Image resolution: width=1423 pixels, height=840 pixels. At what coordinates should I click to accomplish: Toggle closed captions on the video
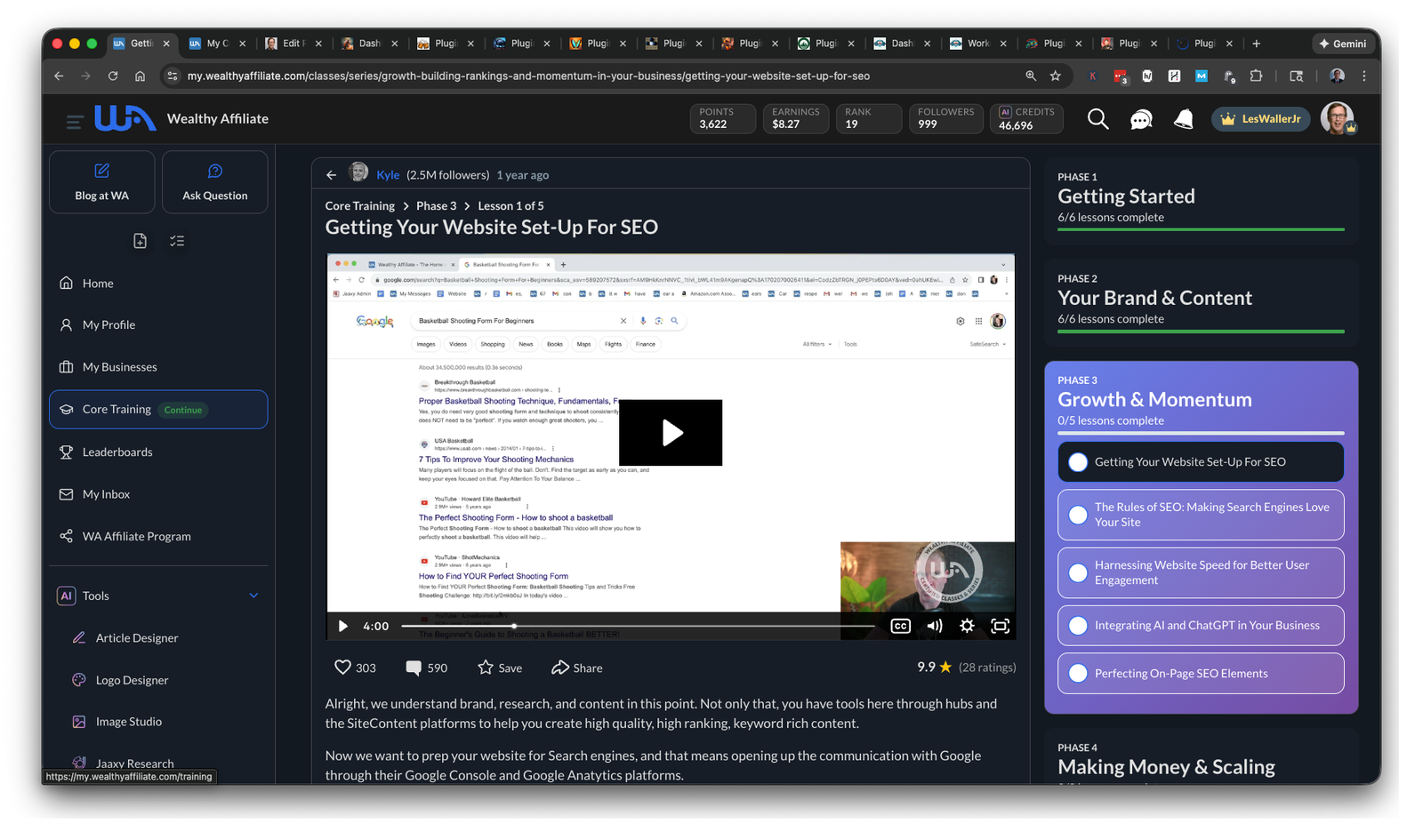[900, 626]
